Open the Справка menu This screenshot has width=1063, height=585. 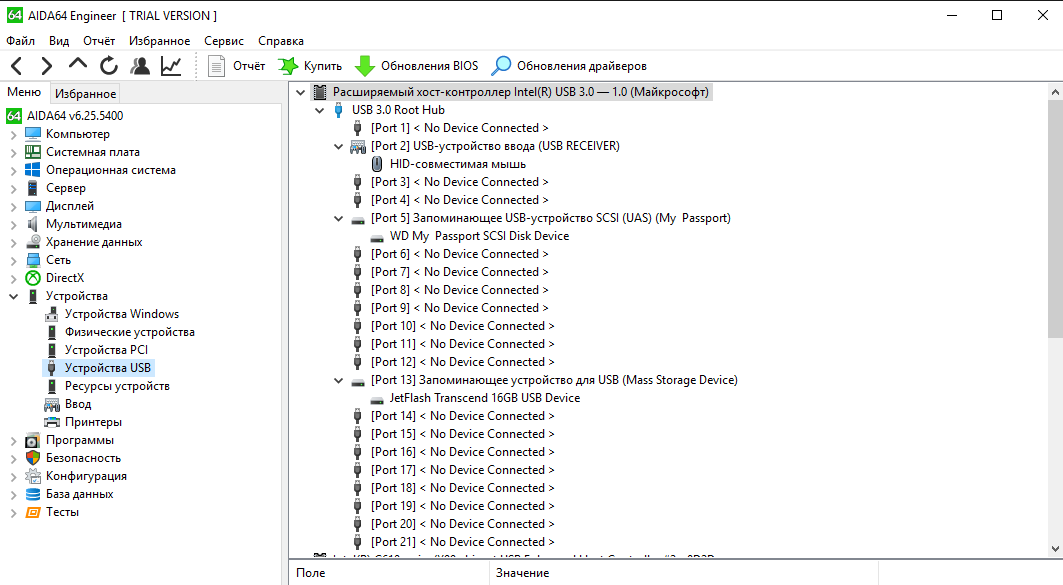click(281, 41)
